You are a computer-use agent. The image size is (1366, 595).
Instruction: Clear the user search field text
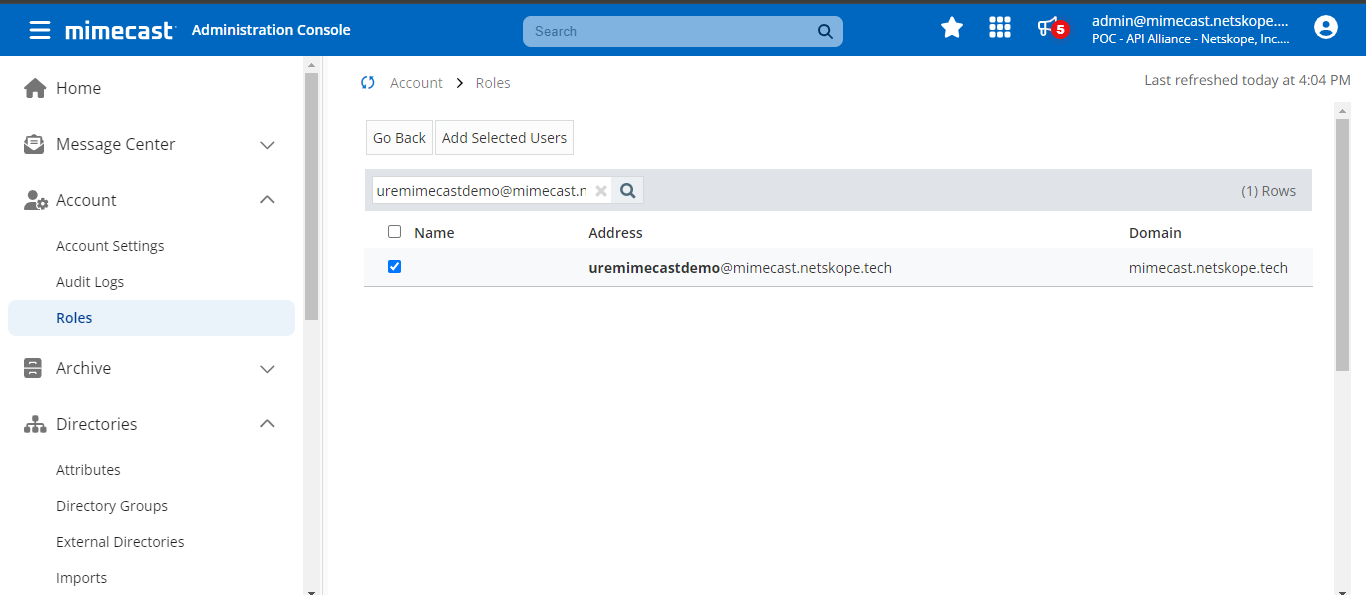coord(601,191)
